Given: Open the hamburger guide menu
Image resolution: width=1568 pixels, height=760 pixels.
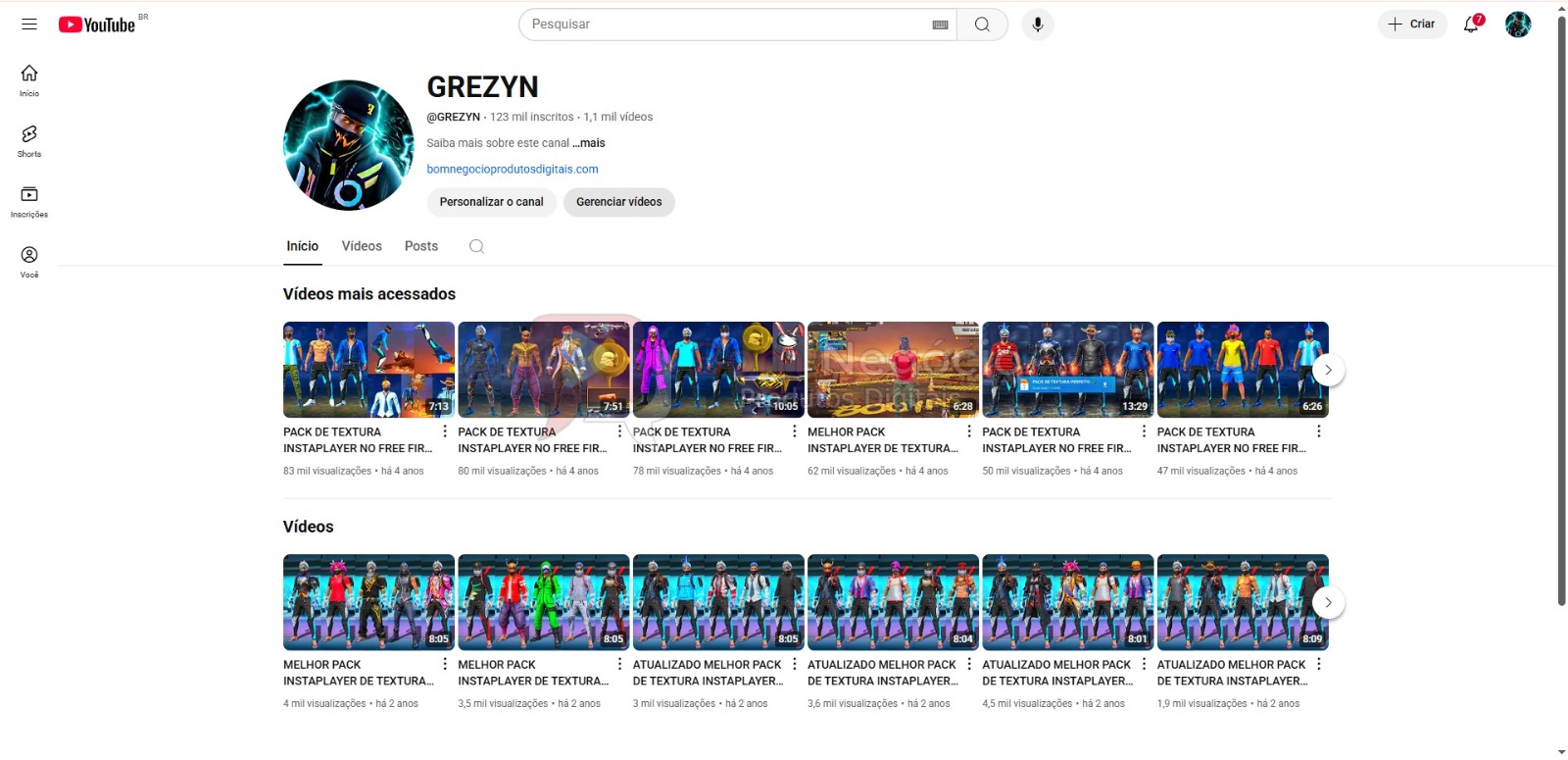Looking at the screenshot, I should pos(29,25).
